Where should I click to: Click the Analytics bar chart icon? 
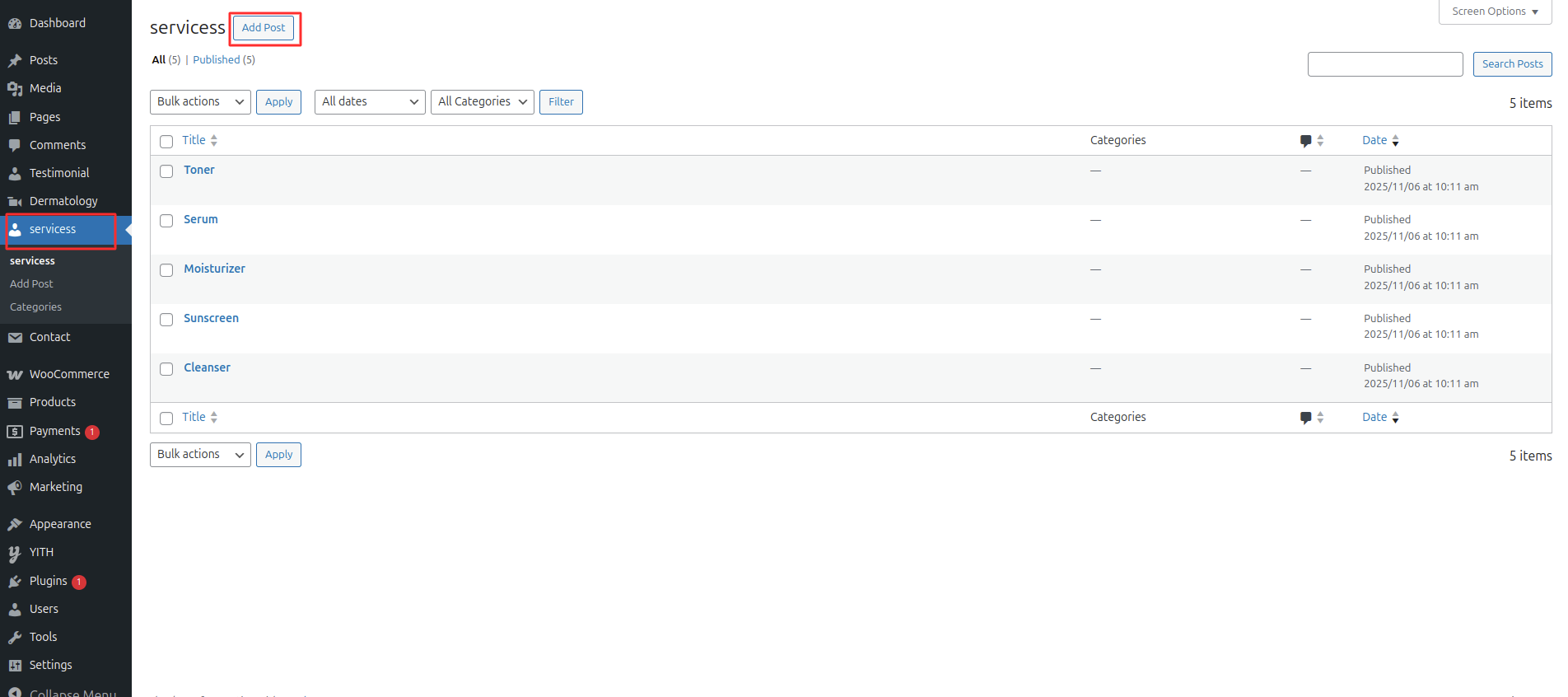(x=15, y=460)
